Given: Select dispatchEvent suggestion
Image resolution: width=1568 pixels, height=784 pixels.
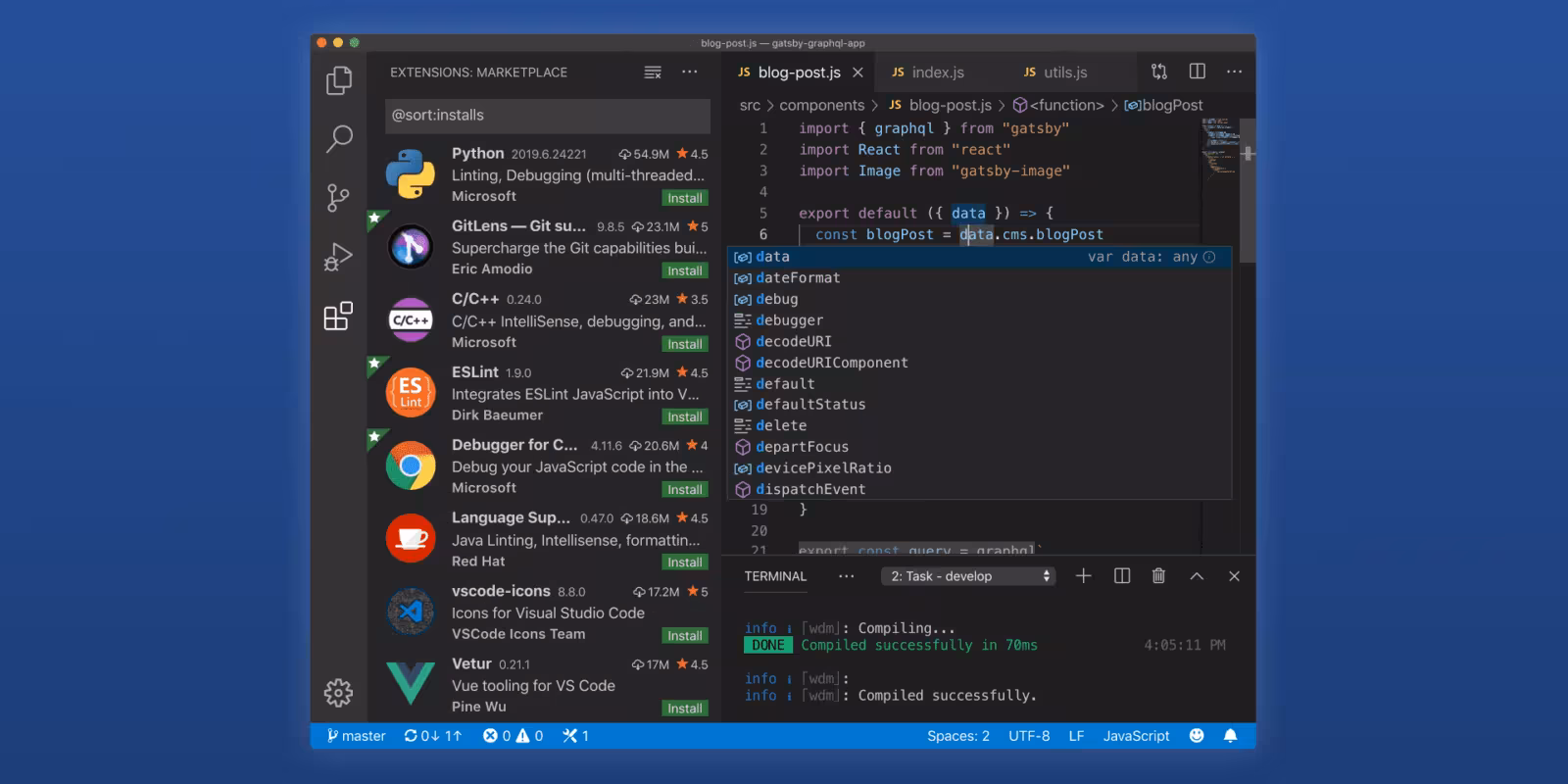Looking at the screenshot, I should click(978, 489).
